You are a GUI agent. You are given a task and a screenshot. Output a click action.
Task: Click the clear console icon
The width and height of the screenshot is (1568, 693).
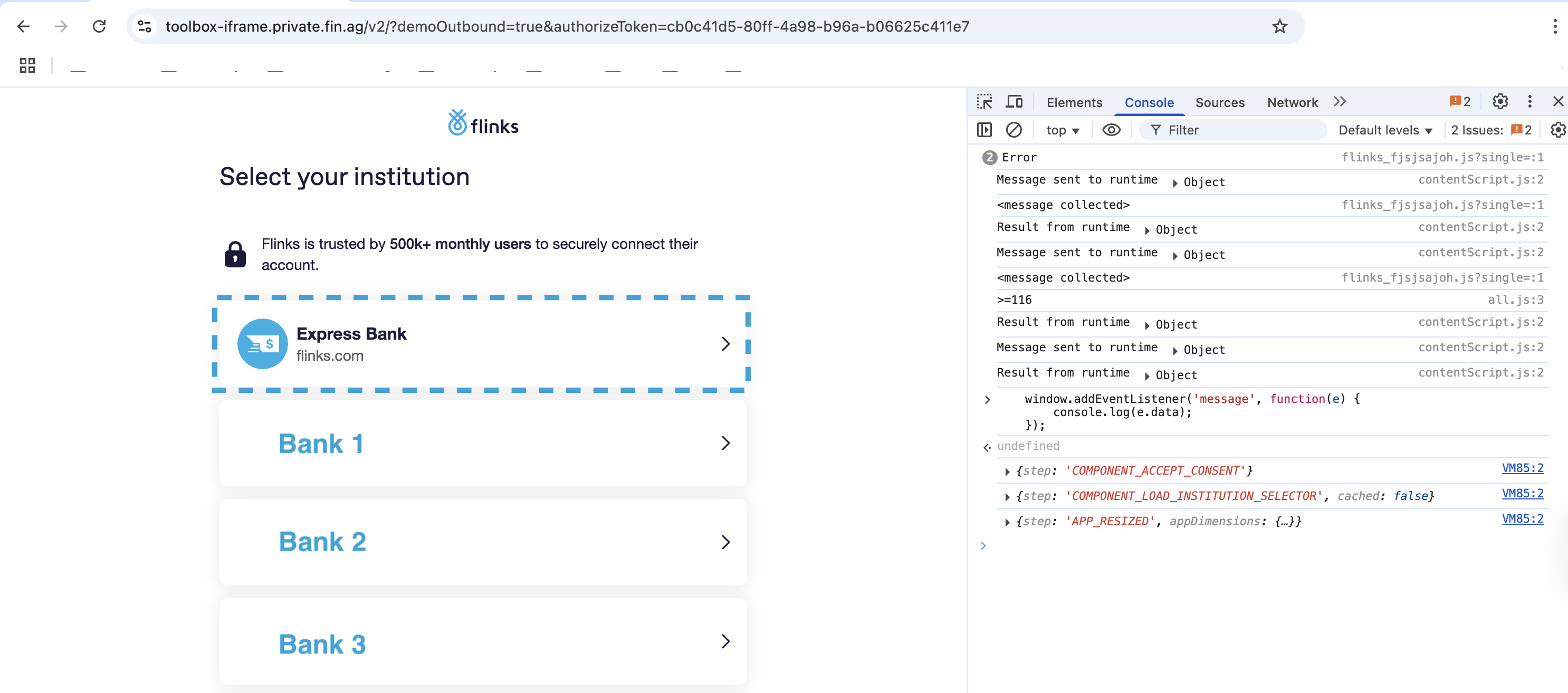tap(1014, 130)
